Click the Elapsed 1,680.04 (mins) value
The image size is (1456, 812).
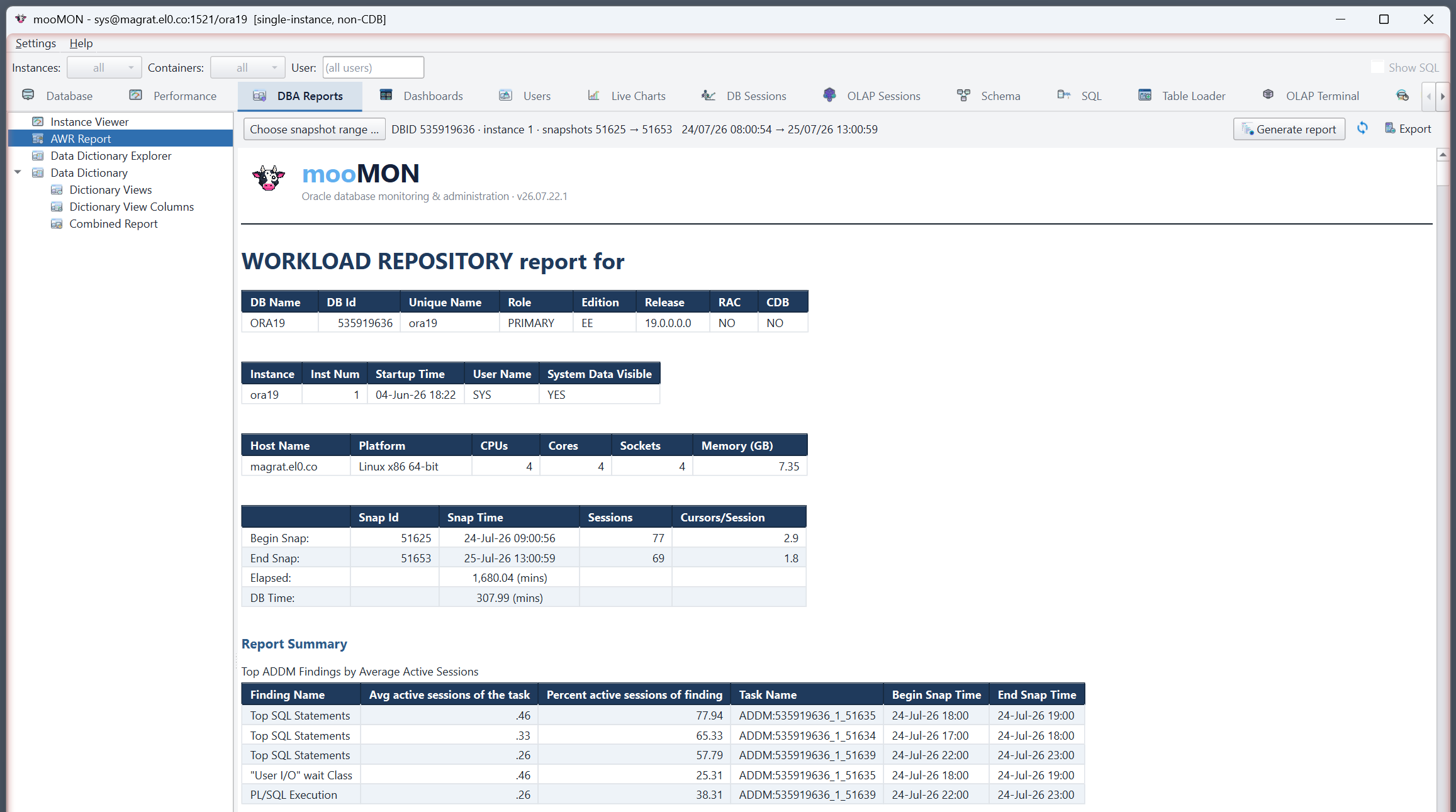[510, 577]
